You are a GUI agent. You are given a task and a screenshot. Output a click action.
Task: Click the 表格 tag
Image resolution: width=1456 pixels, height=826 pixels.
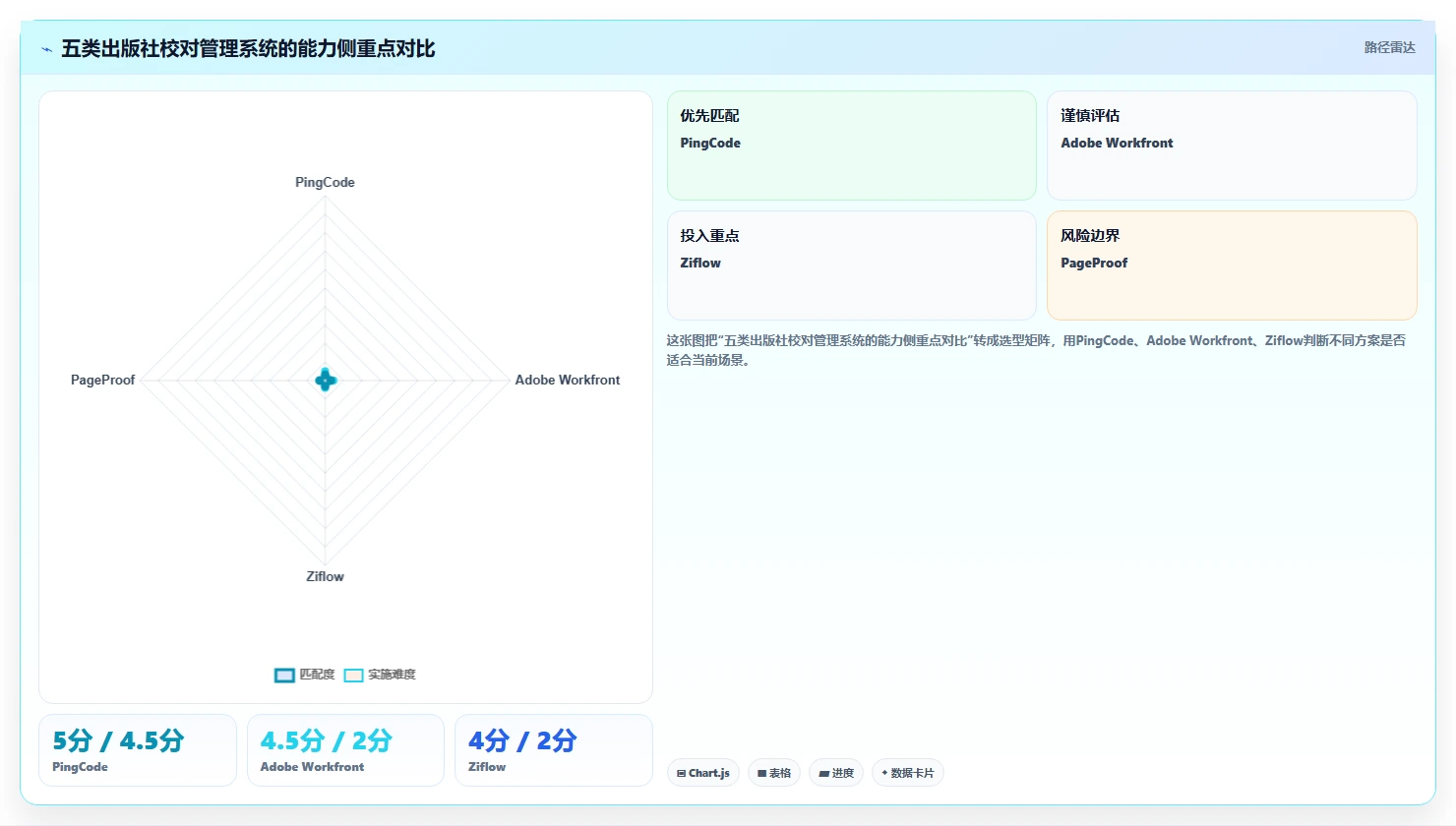[x=774, y=773]
